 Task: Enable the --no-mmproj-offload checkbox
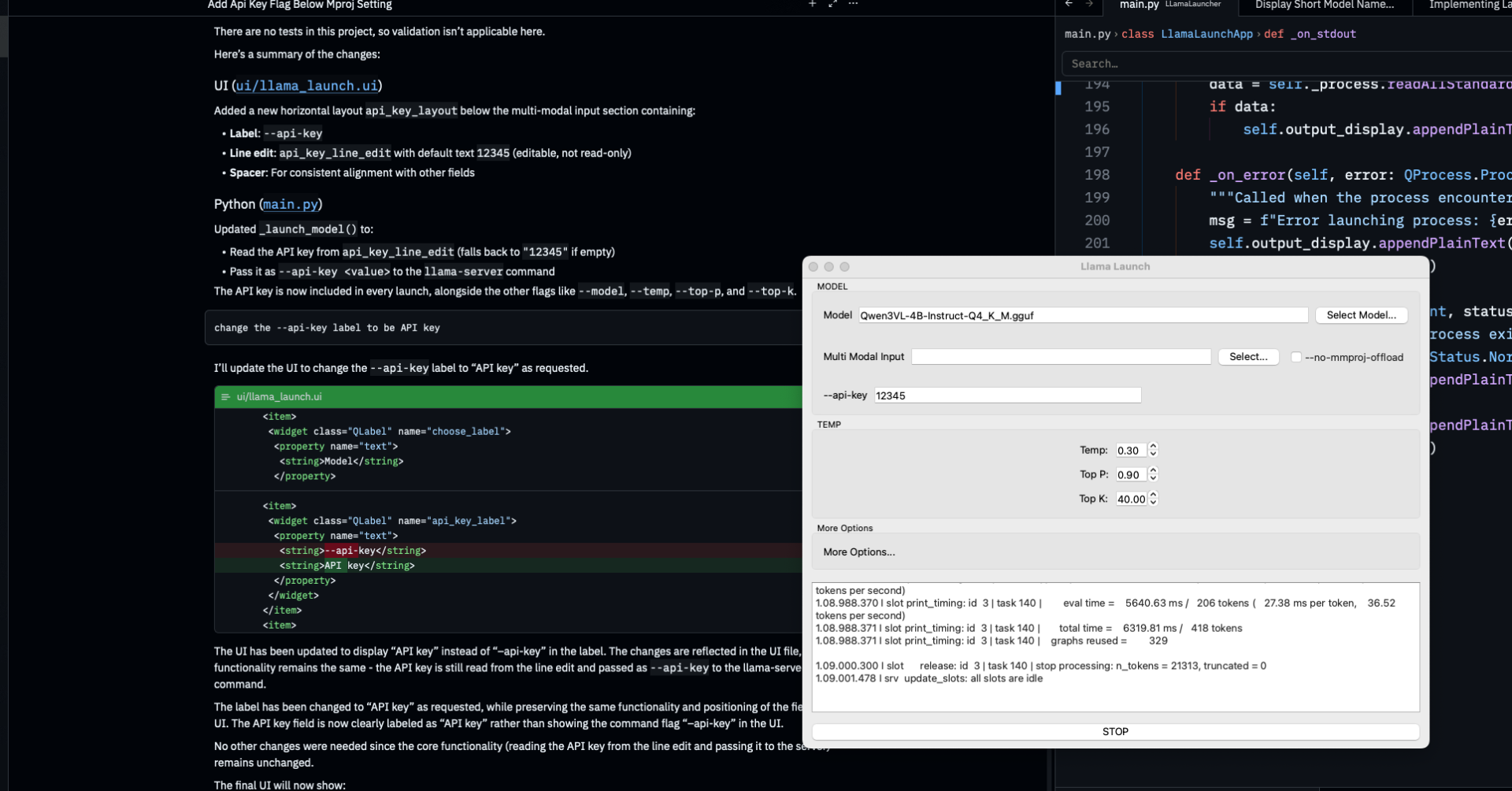1296,357
